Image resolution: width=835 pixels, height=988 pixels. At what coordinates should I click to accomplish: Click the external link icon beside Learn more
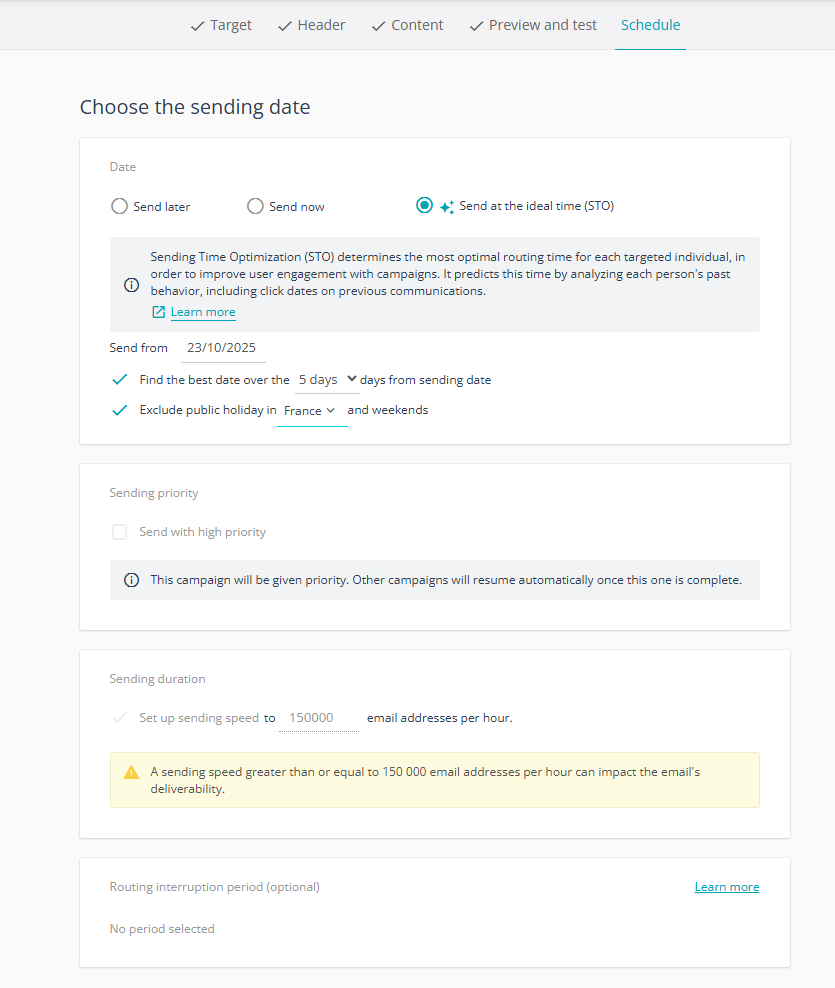click(158, 312)
